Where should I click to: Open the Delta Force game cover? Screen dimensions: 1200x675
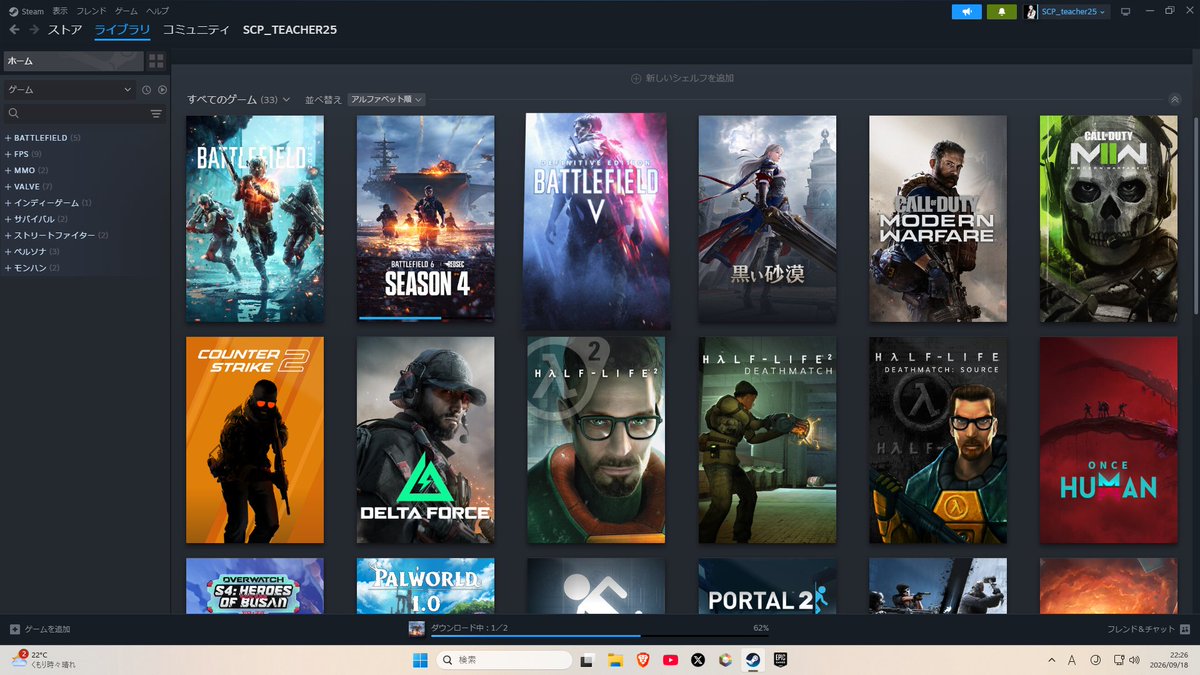click(x=426, y=440)
